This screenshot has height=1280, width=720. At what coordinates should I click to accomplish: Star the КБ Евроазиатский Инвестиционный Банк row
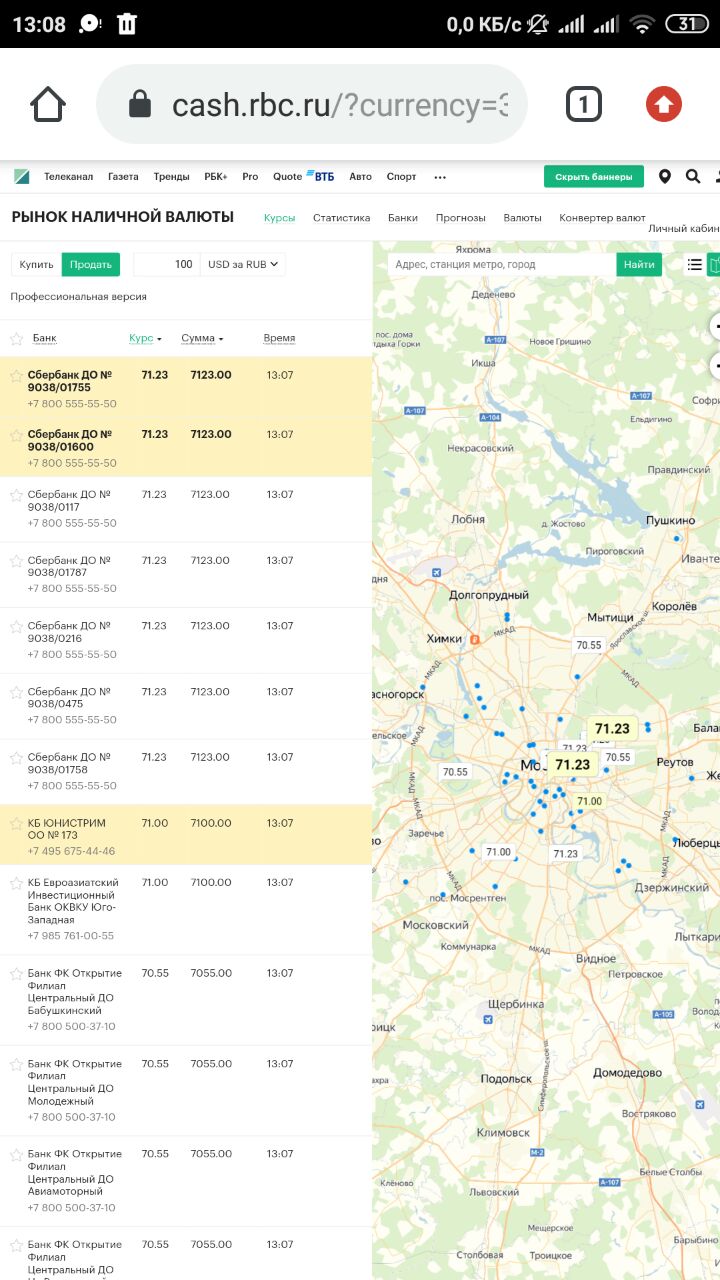(x=16, y=883)
